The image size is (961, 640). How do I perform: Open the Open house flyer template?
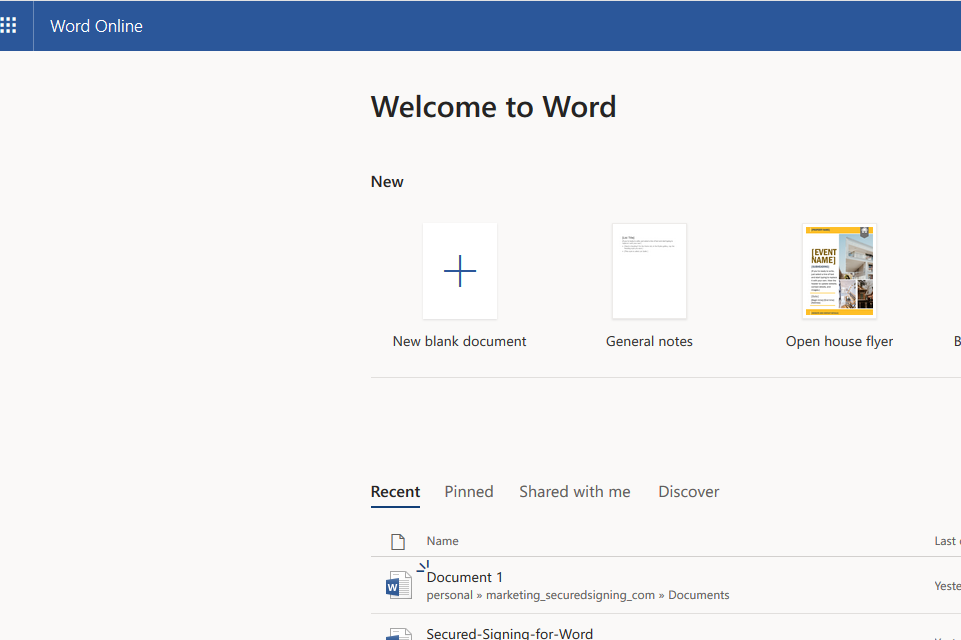839,271
